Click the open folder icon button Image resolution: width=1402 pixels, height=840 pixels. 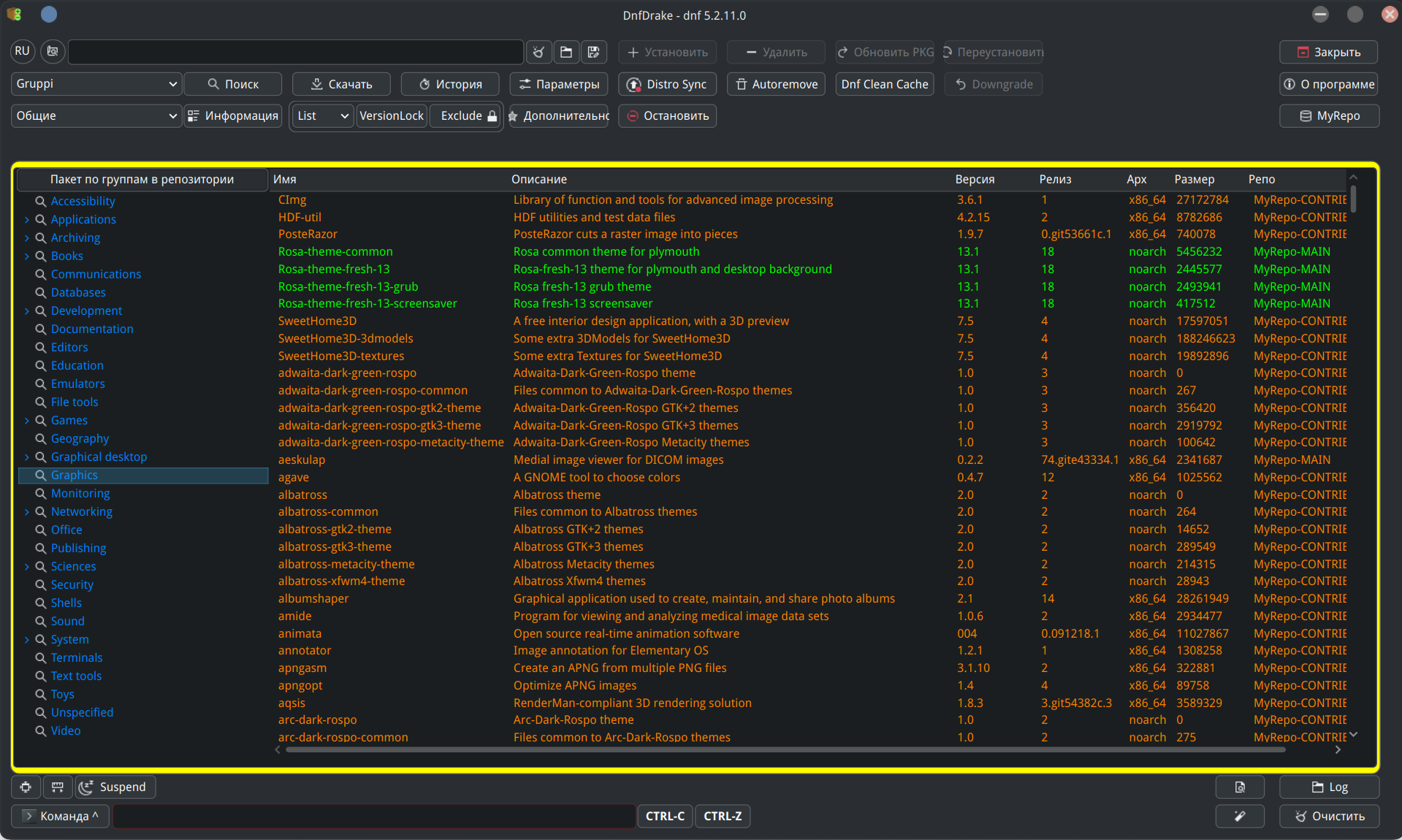(x=566, y=52)
